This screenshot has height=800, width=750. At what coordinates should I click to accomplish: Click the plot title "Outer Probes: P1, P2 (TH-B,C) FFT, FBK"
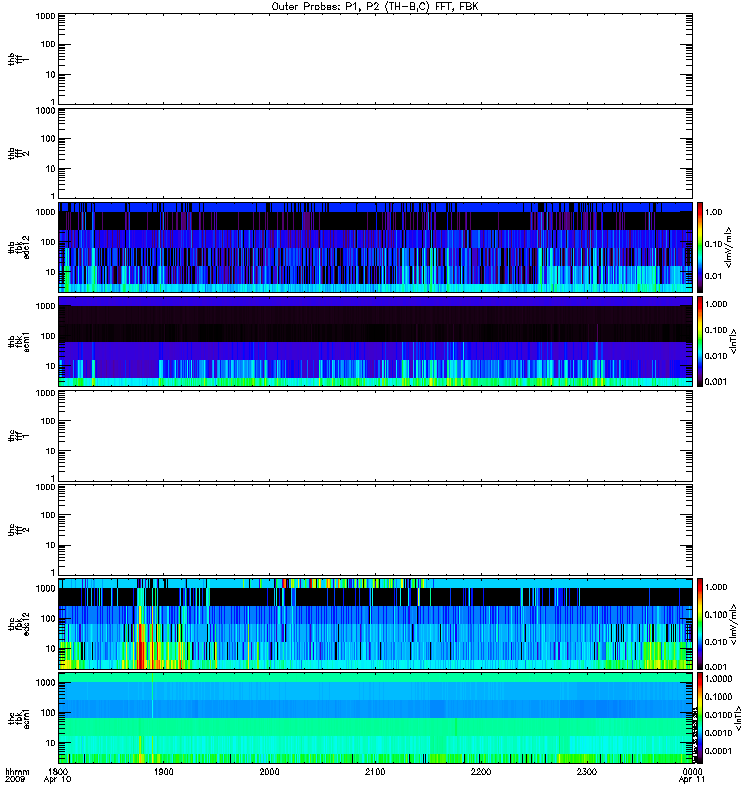tap(375, 7)
